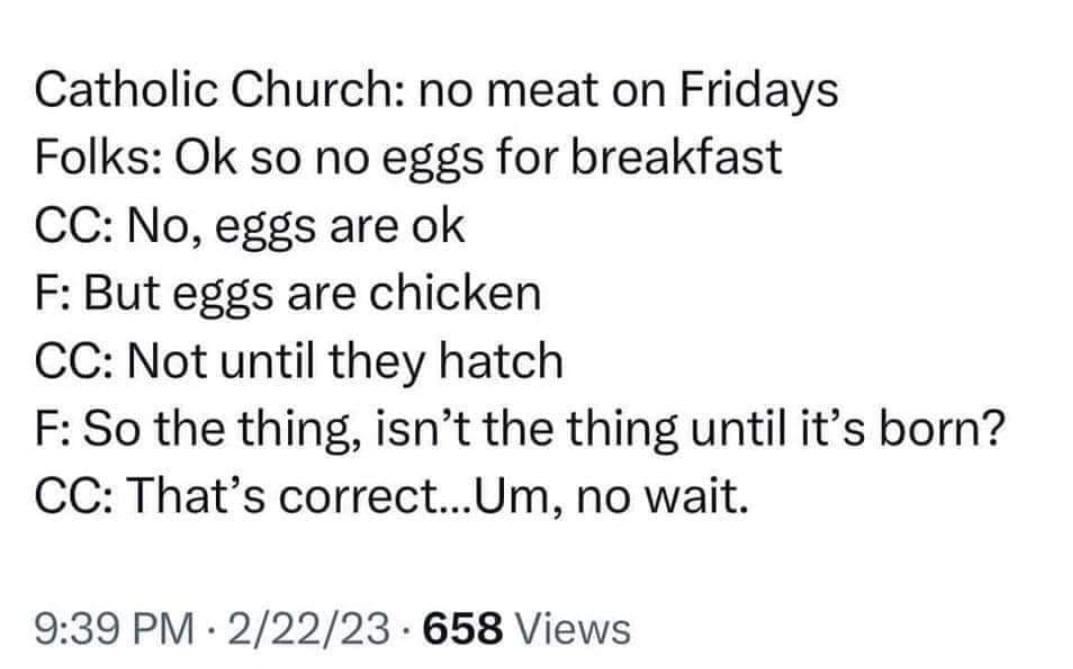
Task: Click the line "F: But eggs are chicken"
Action: point(288,294)
